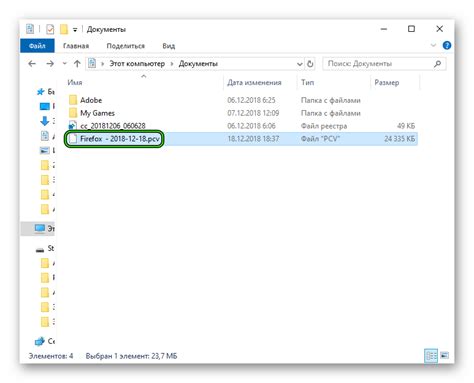Image resolution: width=474 pixels, height=383 pixels.
Task: Refresh the folder with the refresh button
Action: 310,64
